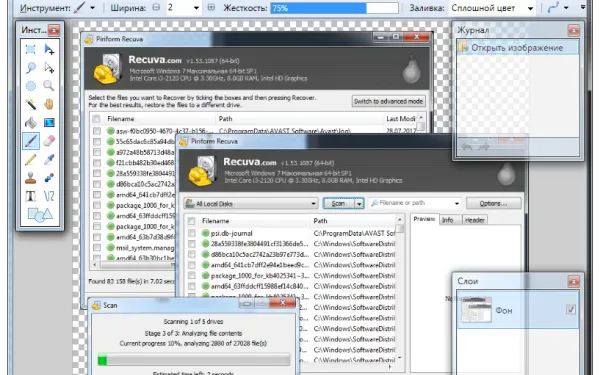Select the Recolor tool
The image size is (600, 375).
pos(49,178)
